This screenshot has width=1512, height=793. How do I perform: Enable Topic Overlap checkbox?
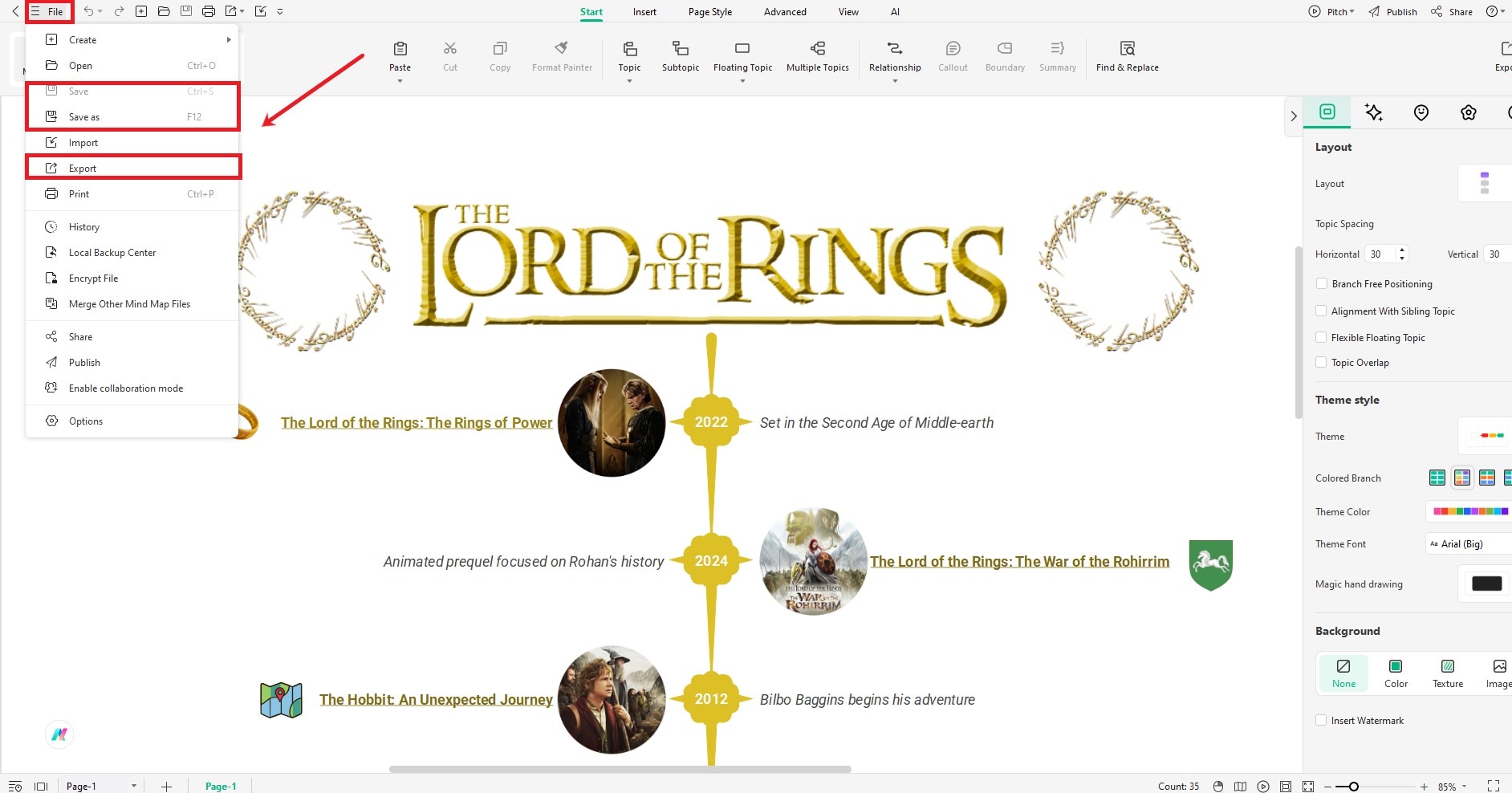(x=1321, y=362)
